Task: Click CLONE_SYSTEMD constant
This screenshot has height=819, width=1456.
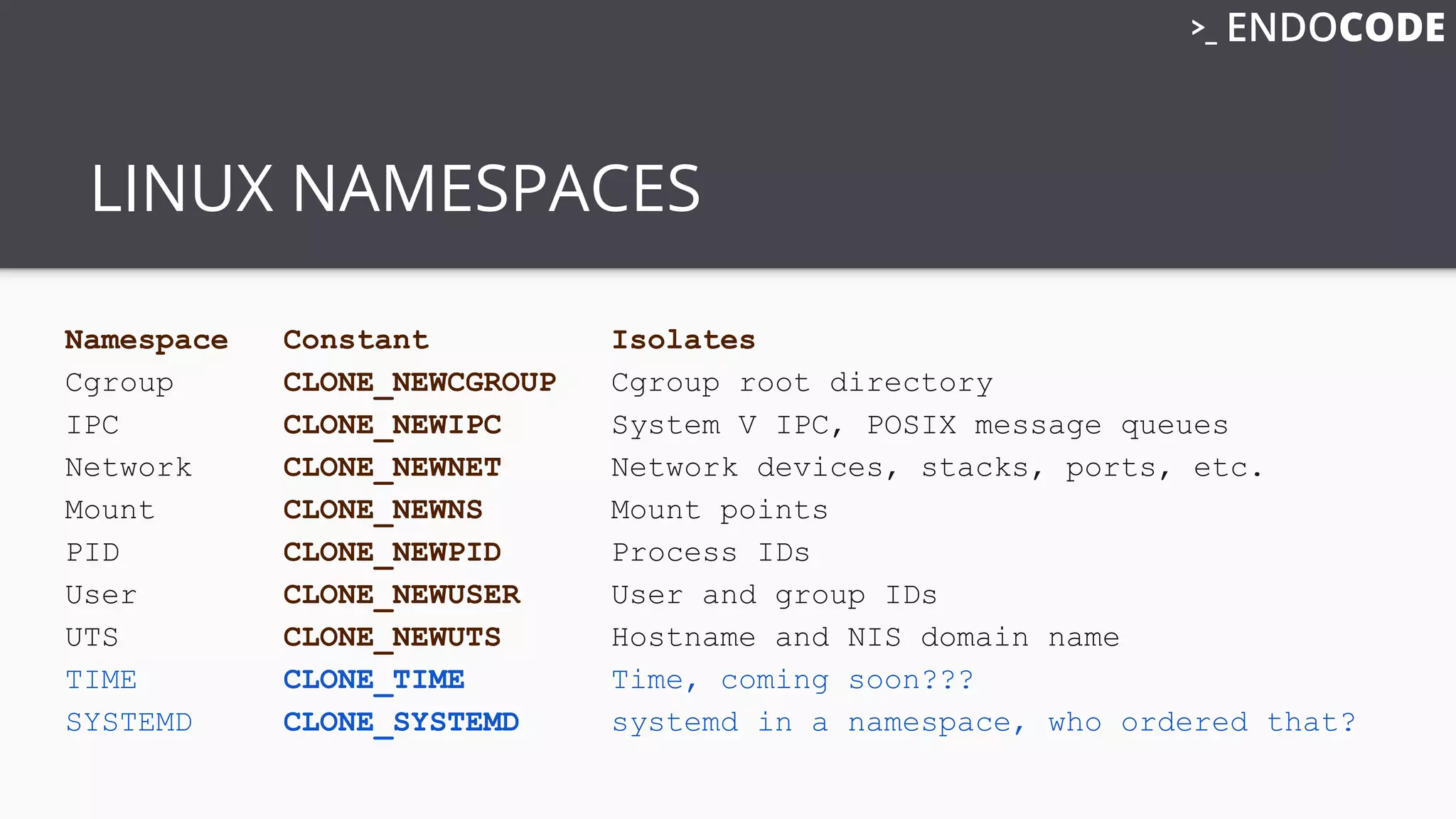Action: [401, 724]
